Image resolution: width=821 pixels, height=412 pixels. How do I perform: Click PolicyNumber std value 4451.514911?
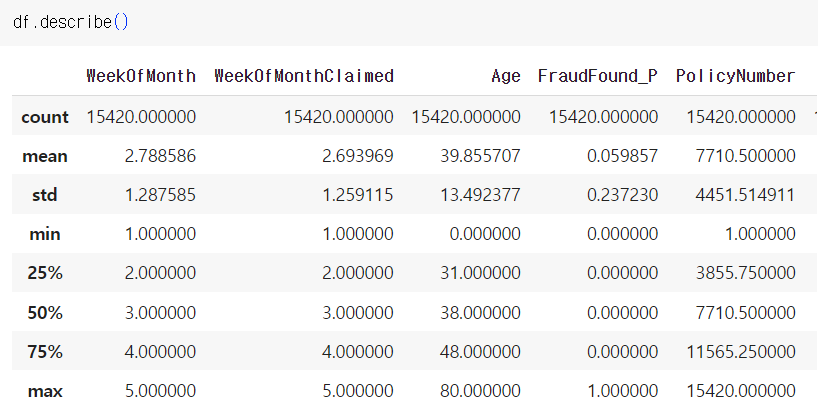tap(745, 195)
